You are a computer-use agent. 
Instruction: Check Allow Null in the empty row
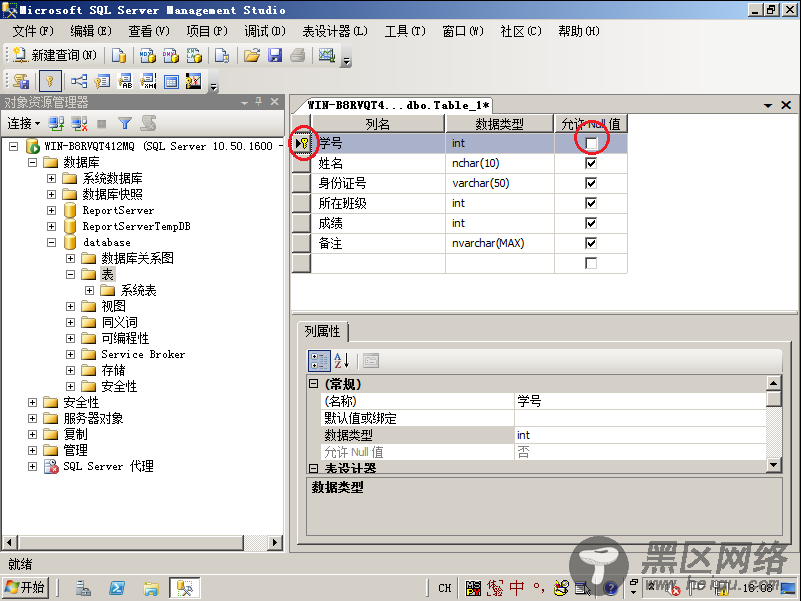(x=591, y=263)
